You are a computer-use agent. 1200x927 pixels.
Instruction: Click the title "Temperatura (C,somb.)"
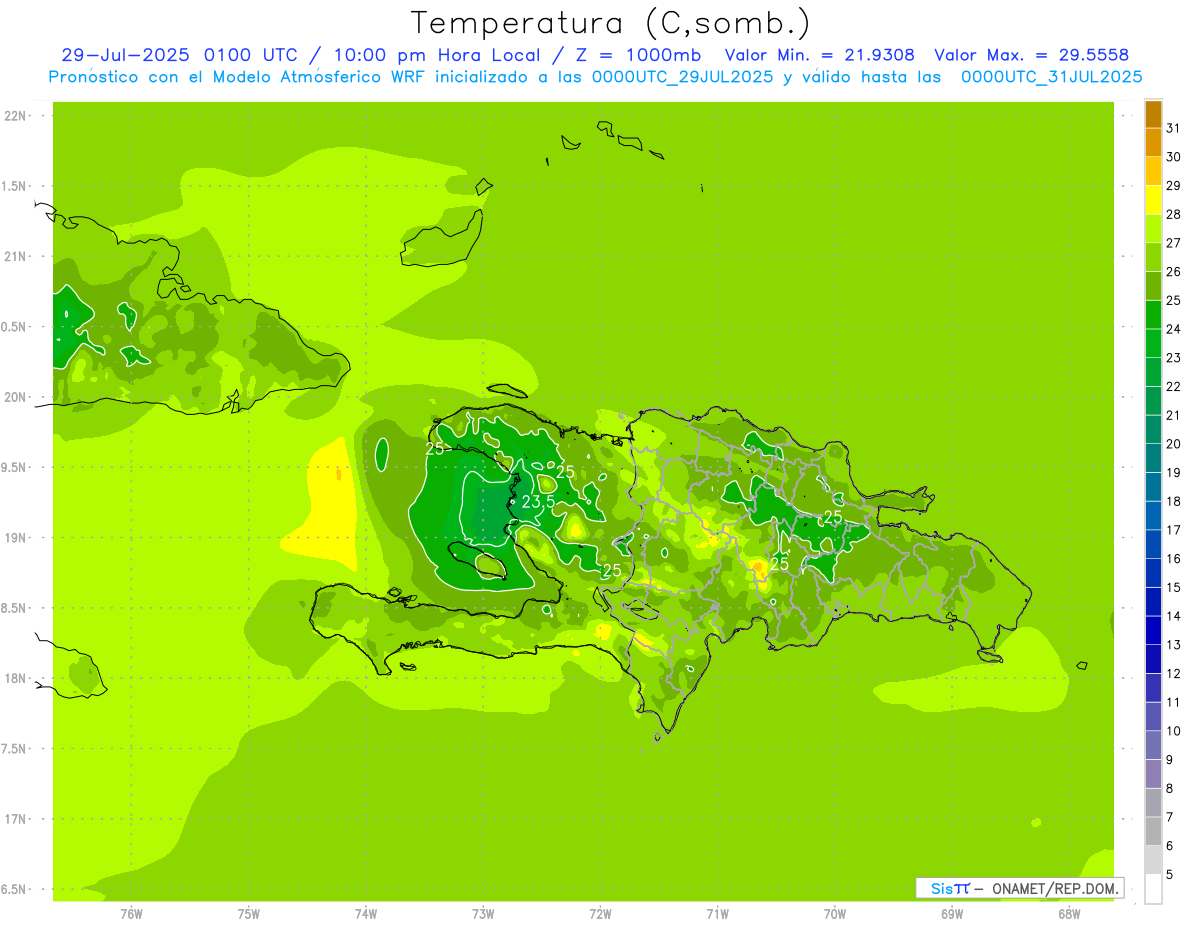[x=610, y=23]
